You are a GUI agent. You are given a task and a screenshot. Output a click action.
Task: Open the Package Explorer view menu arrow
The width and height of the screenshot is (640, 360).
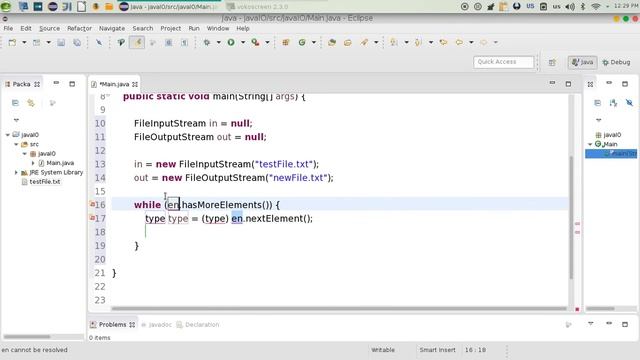(x=16, y=120)
